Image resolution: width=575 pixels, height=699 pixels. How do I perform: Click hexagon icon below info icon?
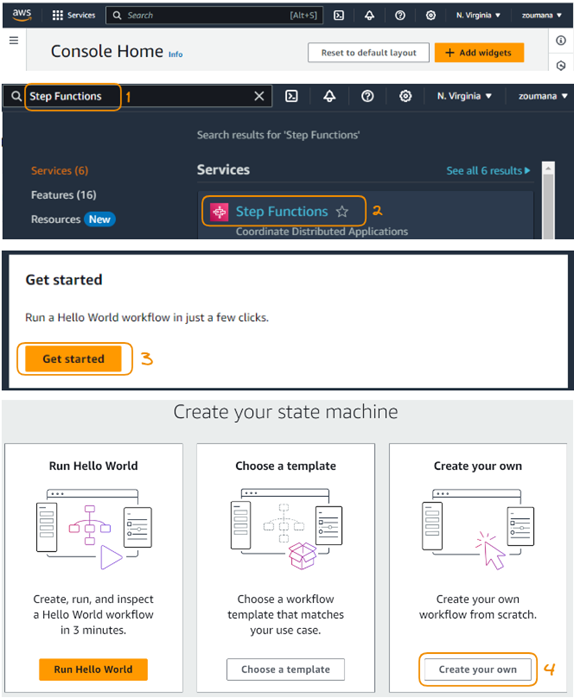click(561, 66)
